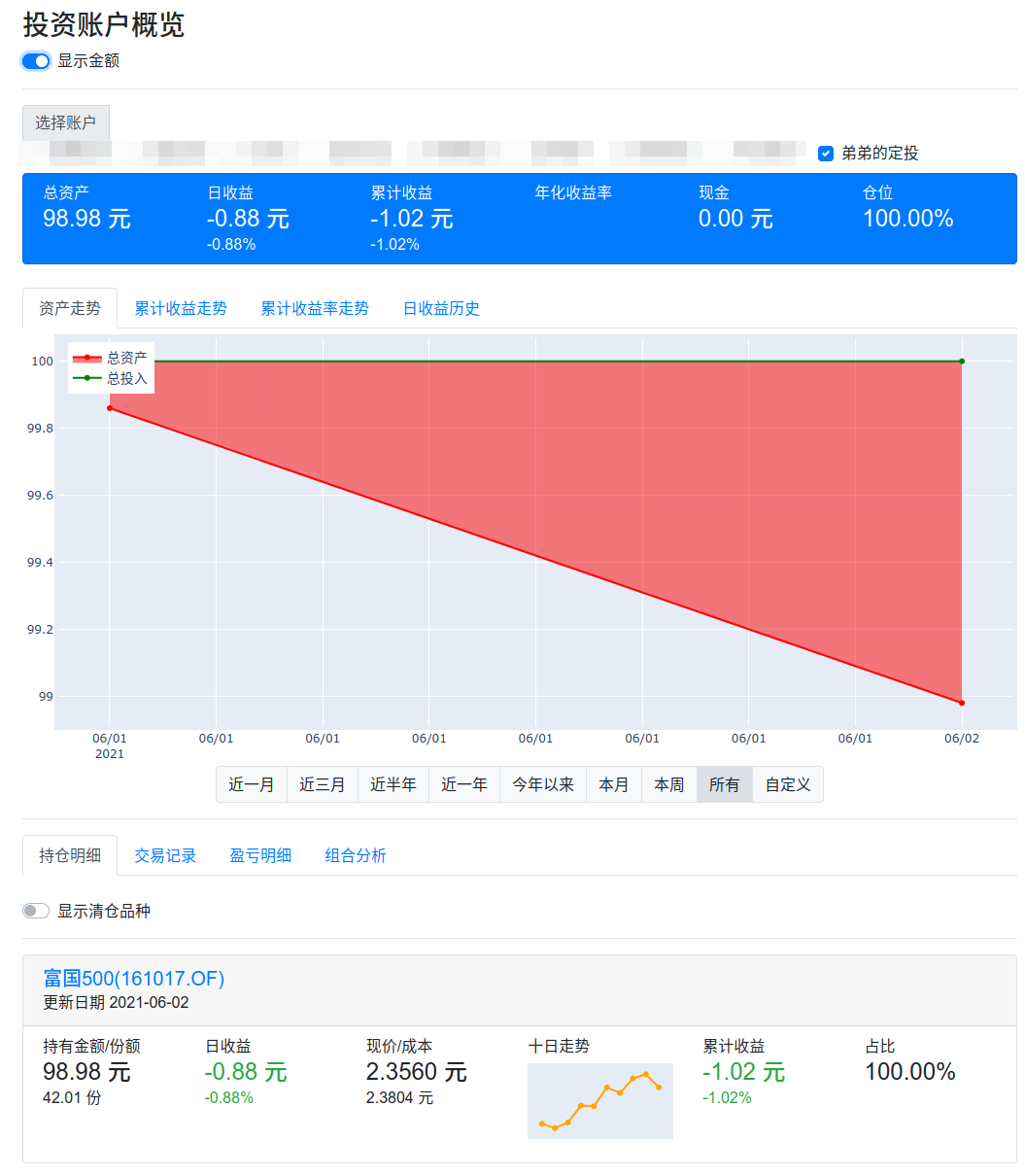
Task: Switch to the 盈亏明细 tab
Action: (x=260, y=856)
